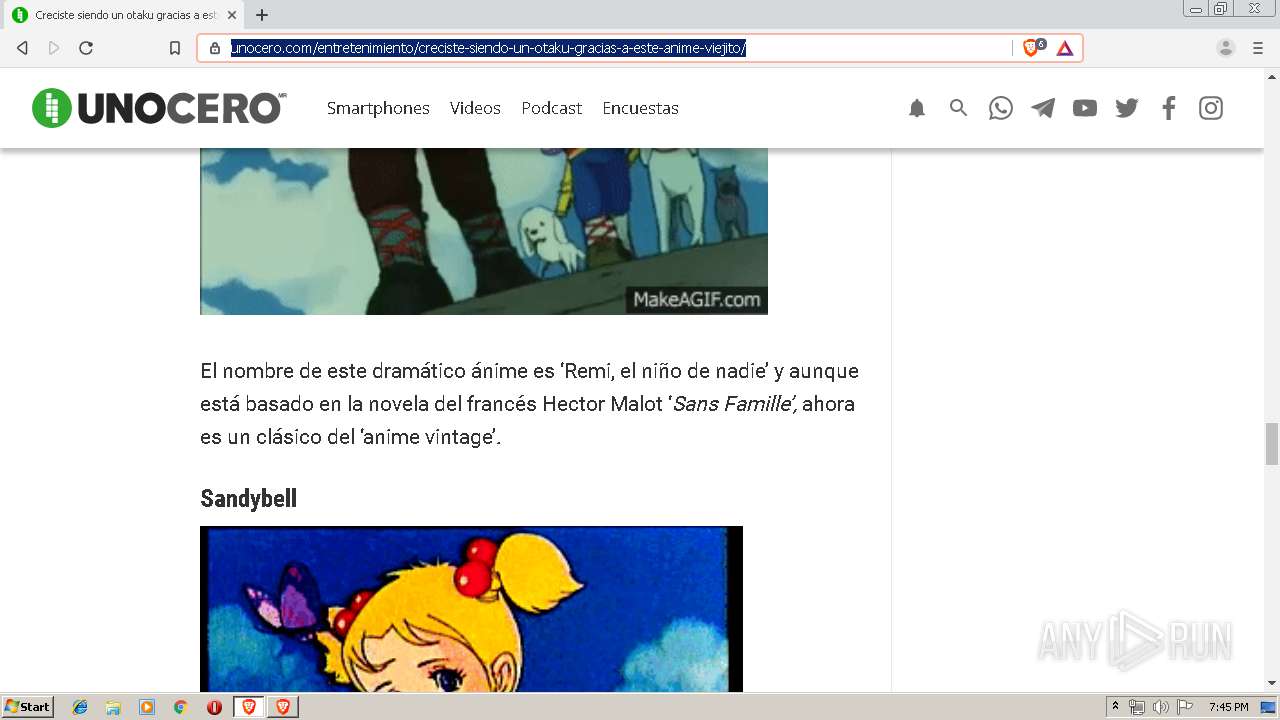Open the Brave Rewards triangle icon
The height and width of the screenshot is (720, 1280).
pos(1065,48)
